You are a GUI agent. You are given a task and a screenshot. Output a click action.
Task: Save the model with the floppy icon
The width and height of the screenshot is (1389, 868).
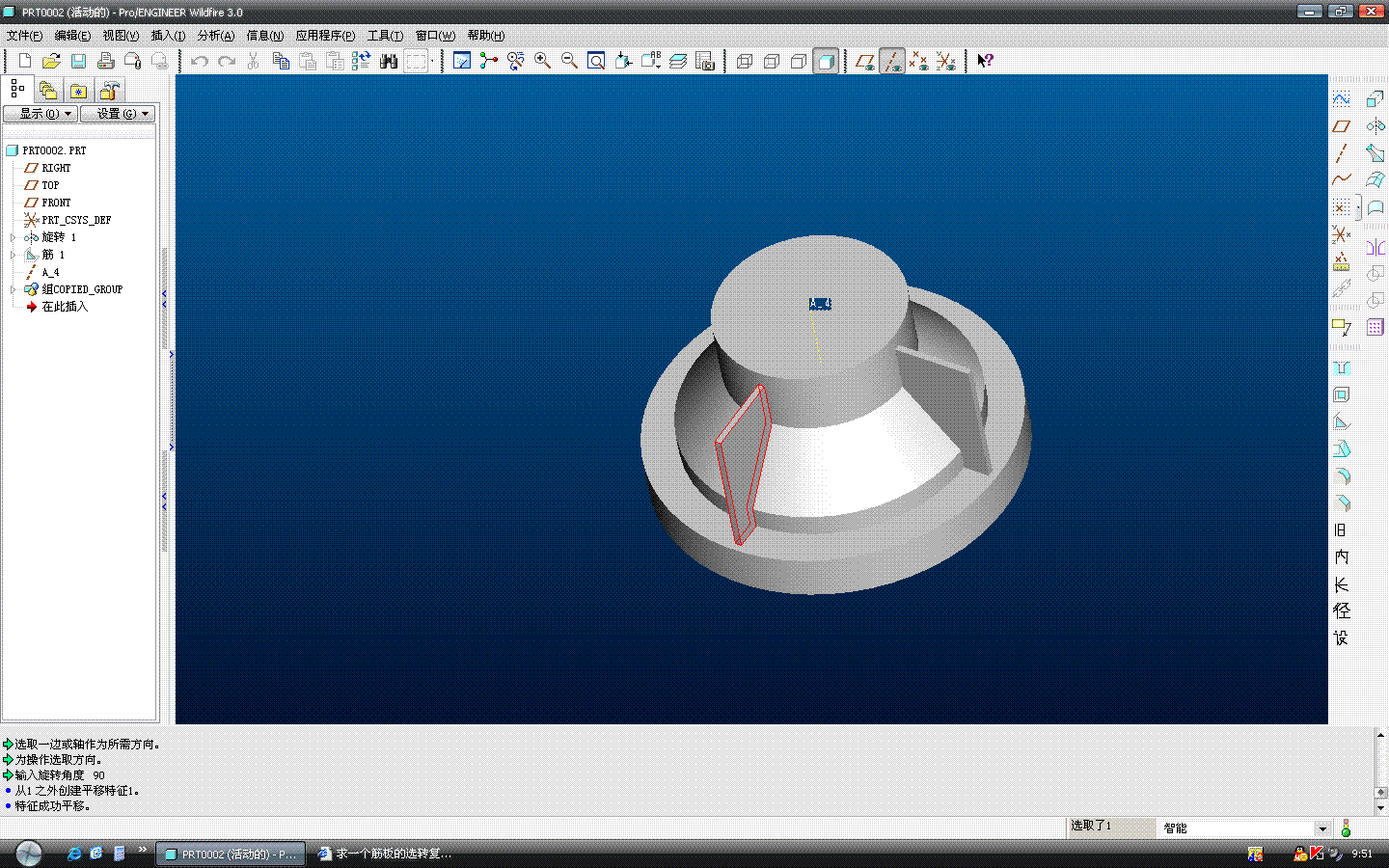pyautogui.click(x=78, y=61)
